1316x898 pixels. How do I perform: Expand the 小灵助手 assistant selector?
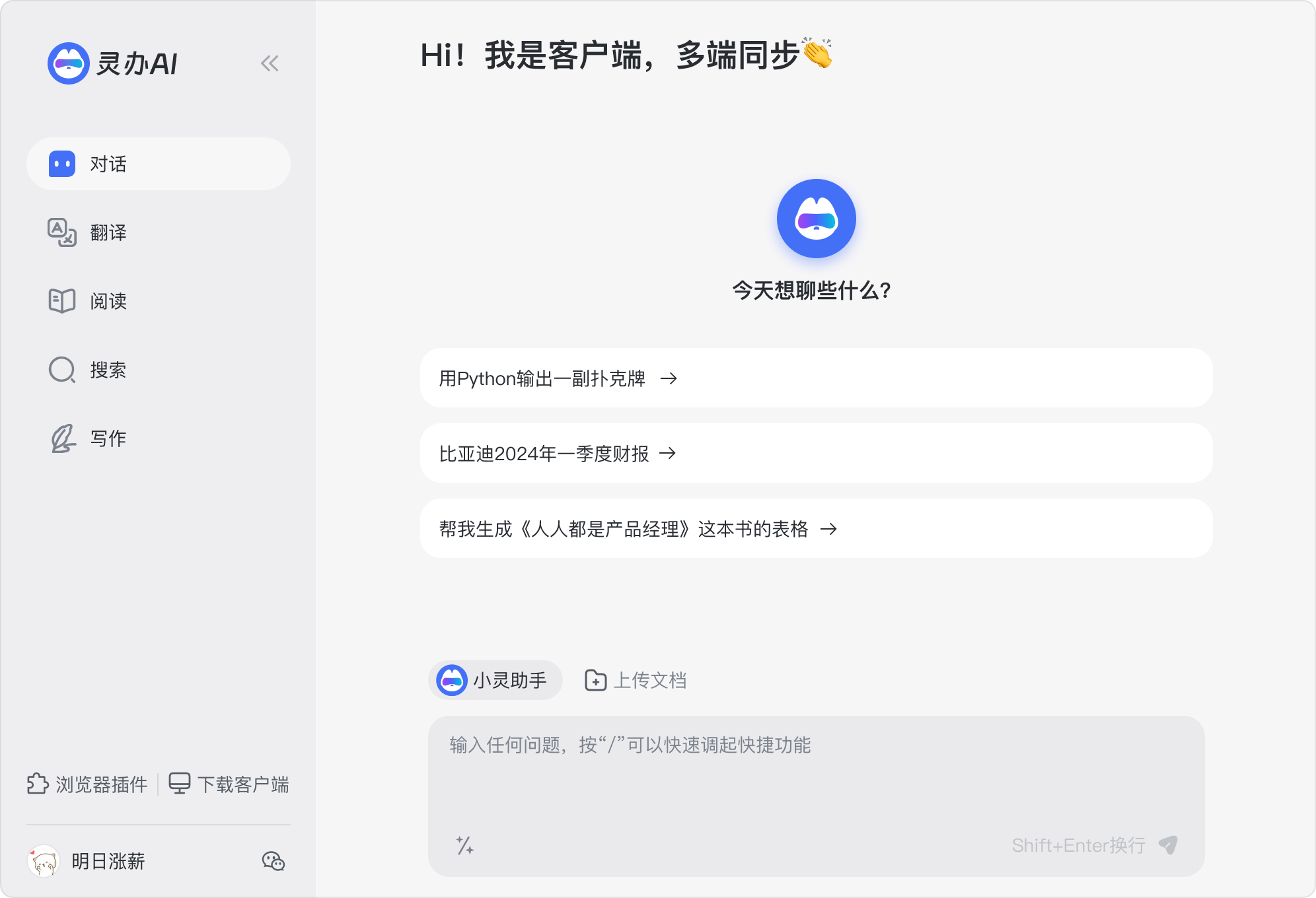495,680
